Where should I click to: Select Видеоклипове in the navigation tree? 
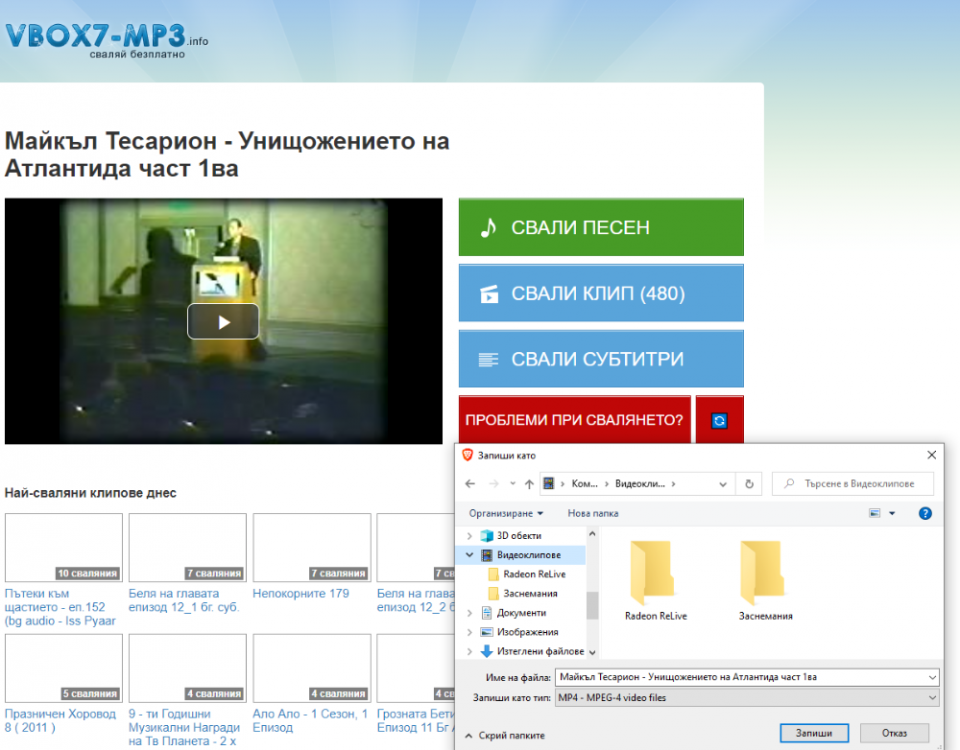tap(528, 555)
